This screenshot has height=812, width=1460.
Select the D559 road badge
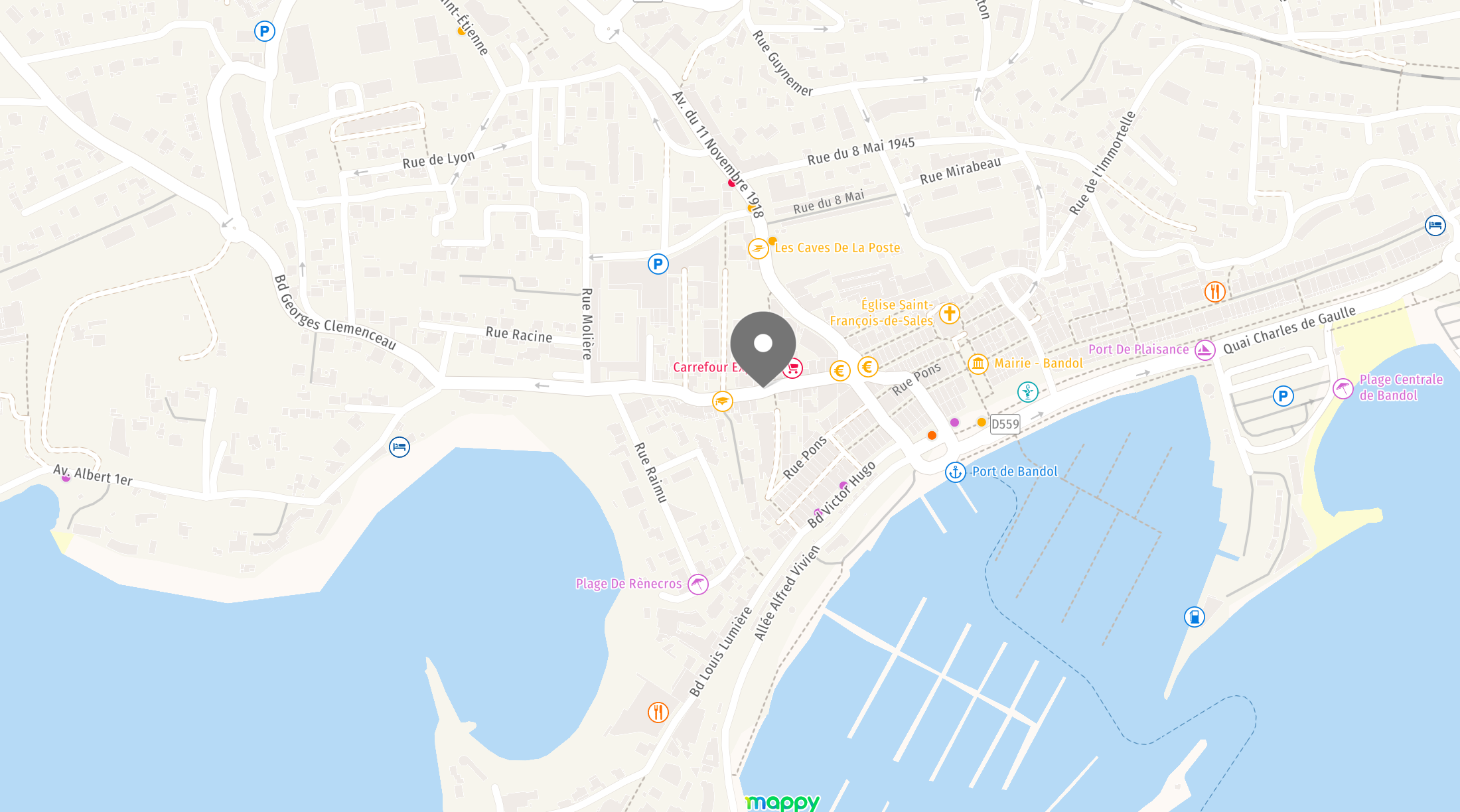tap(1005, 424)
